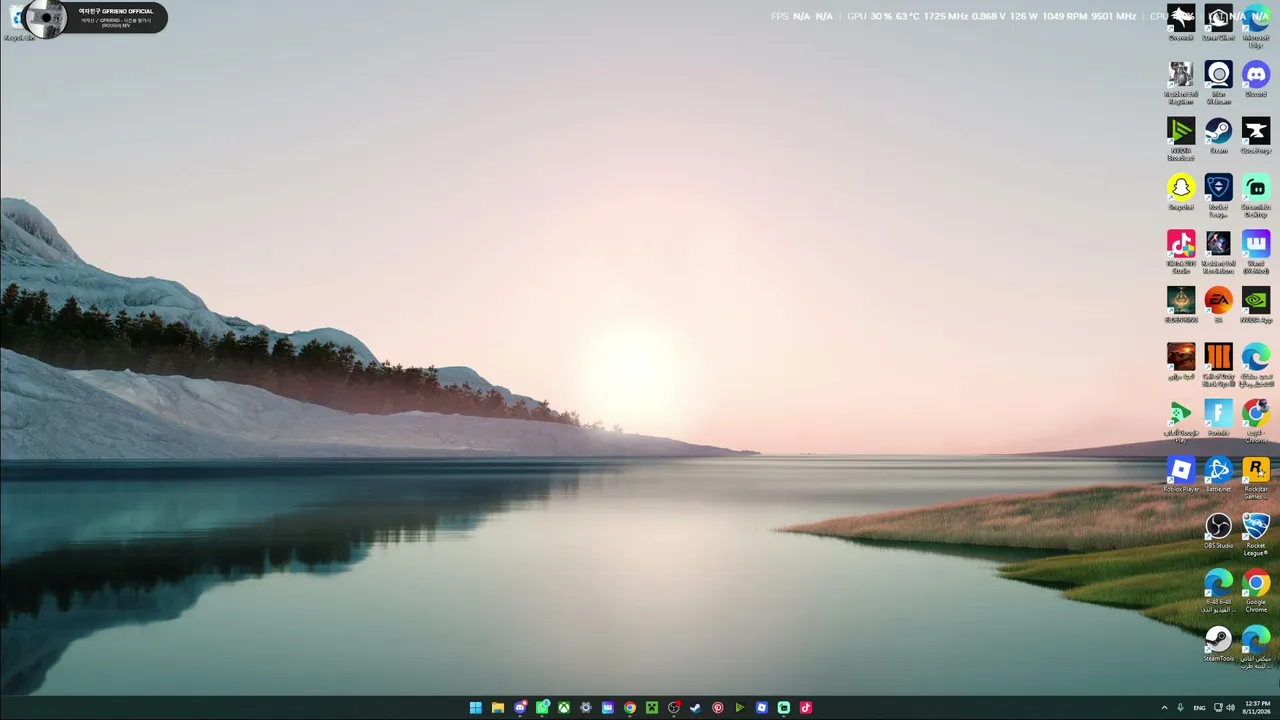Open the clock and date flyout
Image resolution: width=1280 pixels, height=720 pixels.
pos(1258,708)
